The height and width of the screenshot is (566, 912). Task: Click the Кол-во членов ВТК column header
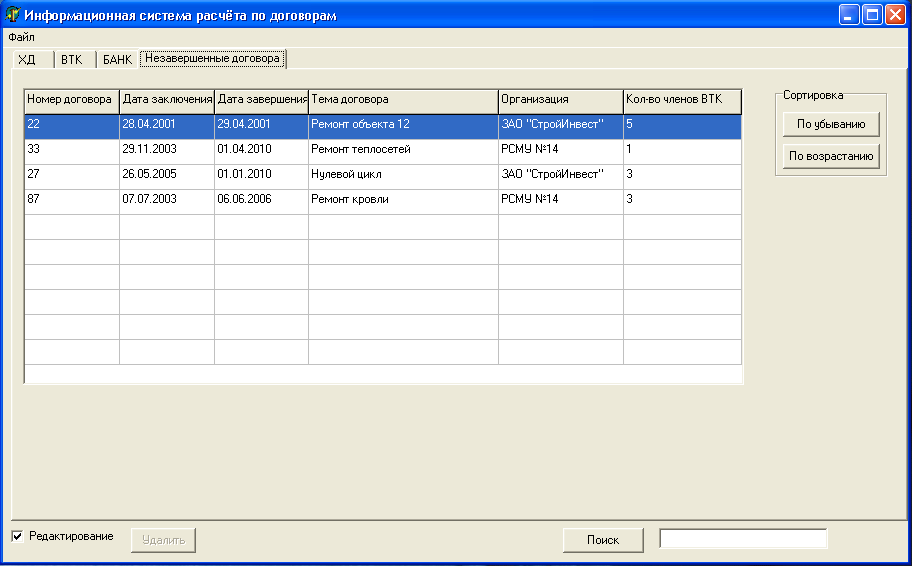pyautogui.click(x=682, y=101)
